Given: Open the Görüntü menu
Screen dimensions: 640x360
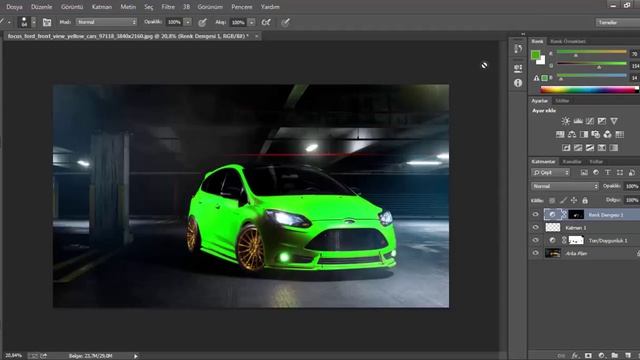Looking at the screenshot, I should tap(72, 7).
